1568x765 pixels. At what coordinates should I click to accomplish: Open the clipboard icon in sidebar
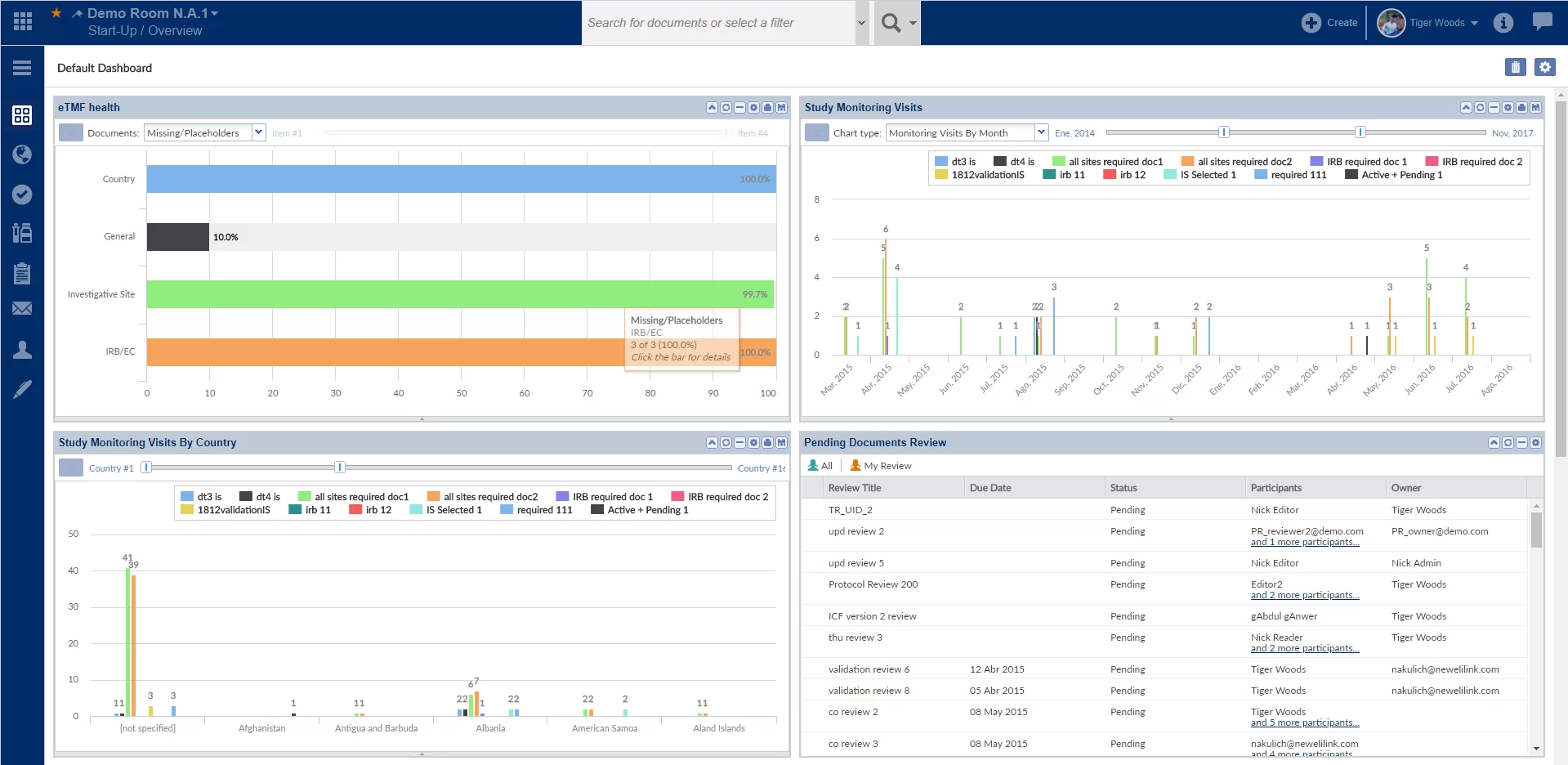point(22,273)
